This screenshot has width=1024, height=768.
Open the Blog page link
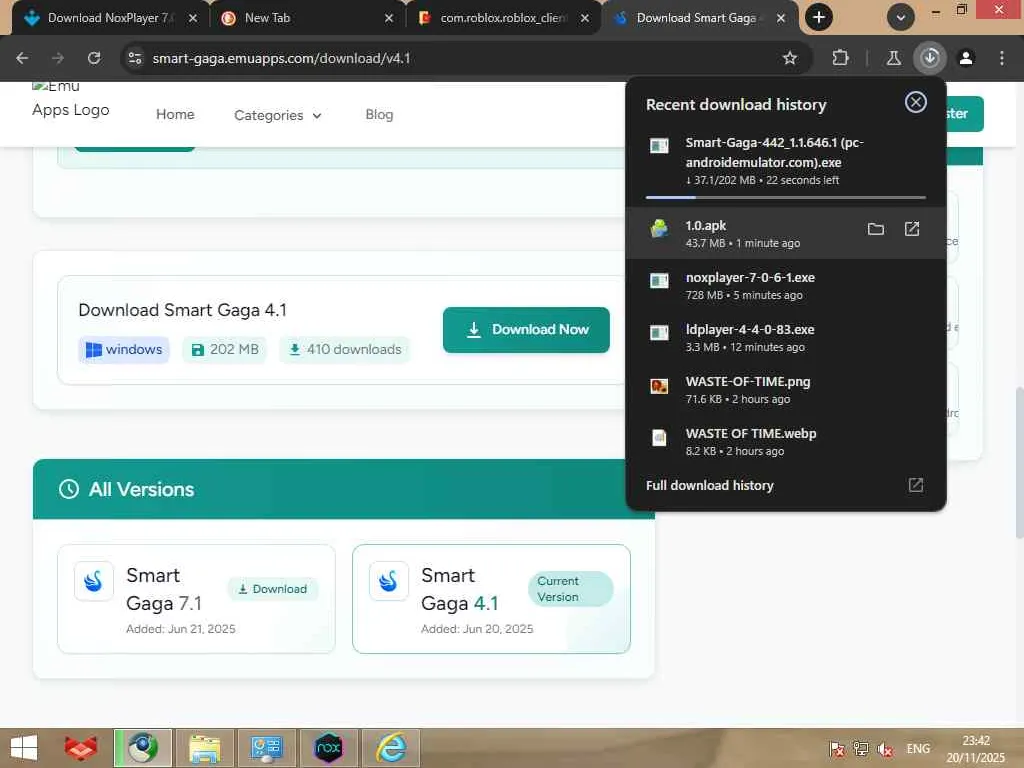379,114
